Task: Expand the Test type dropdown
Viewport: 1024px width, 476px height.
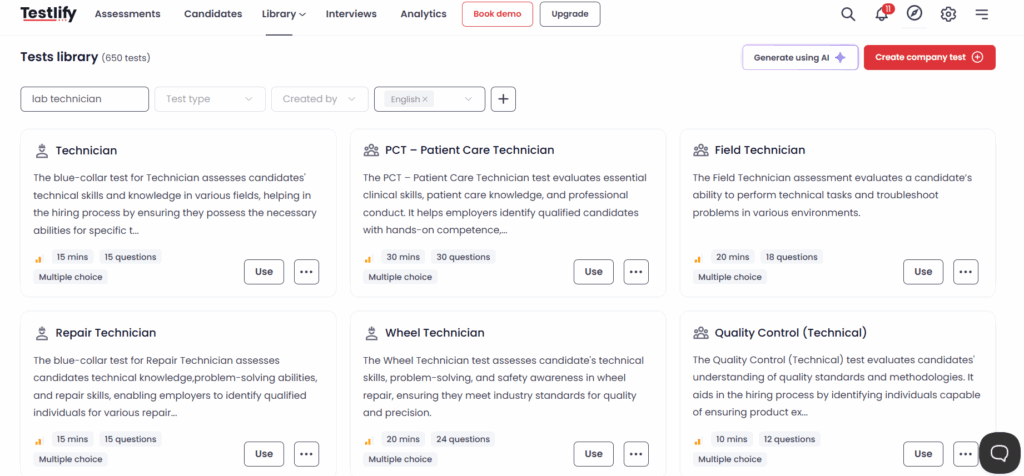Action: point(210,99)
